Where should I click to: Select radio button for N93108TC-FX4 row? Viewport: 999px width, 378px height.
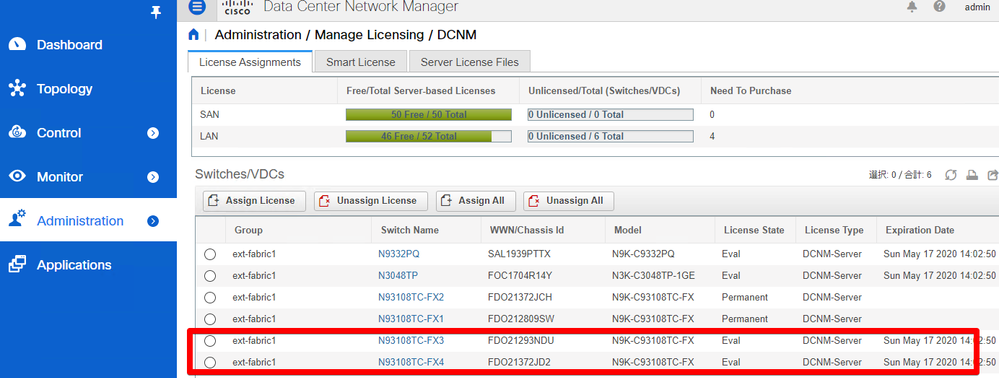[210, 363]
